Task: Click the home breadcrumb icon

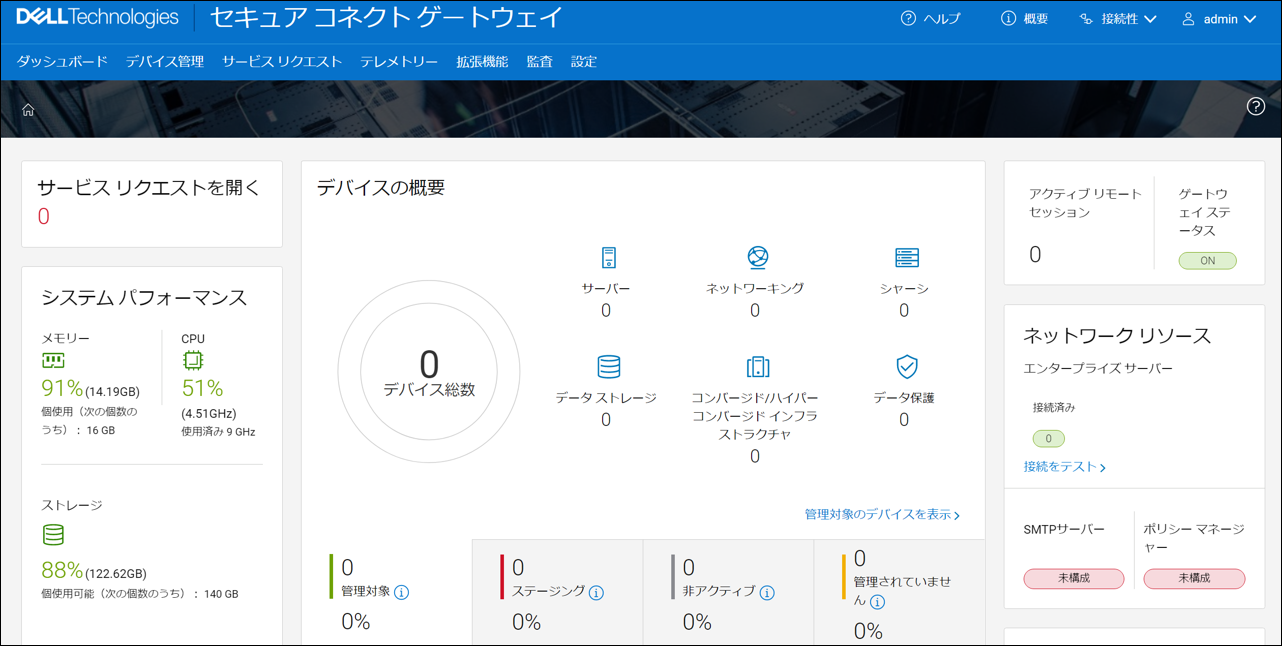Action: [28, 110]
